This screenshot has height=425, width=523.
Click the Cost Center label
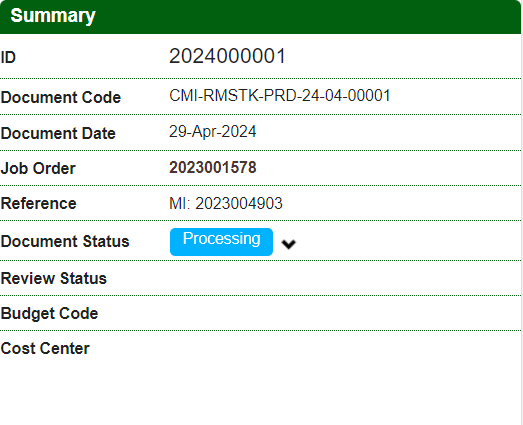point(45,349)
